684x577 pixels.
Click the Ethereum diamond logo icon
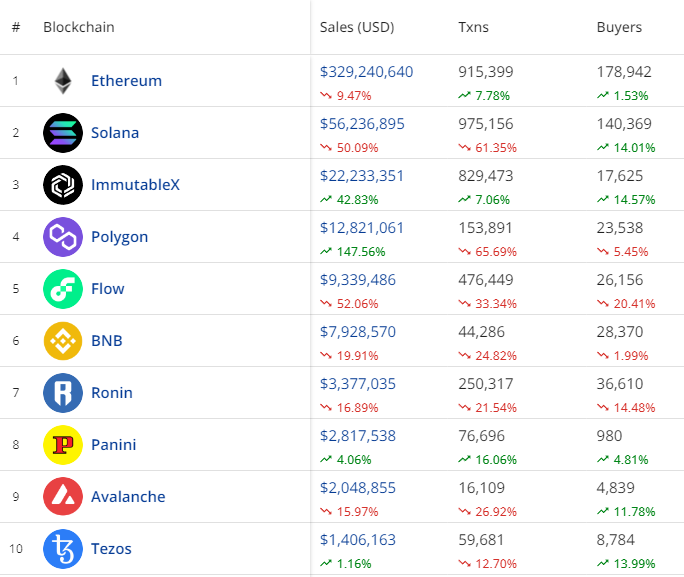point(63,81)
